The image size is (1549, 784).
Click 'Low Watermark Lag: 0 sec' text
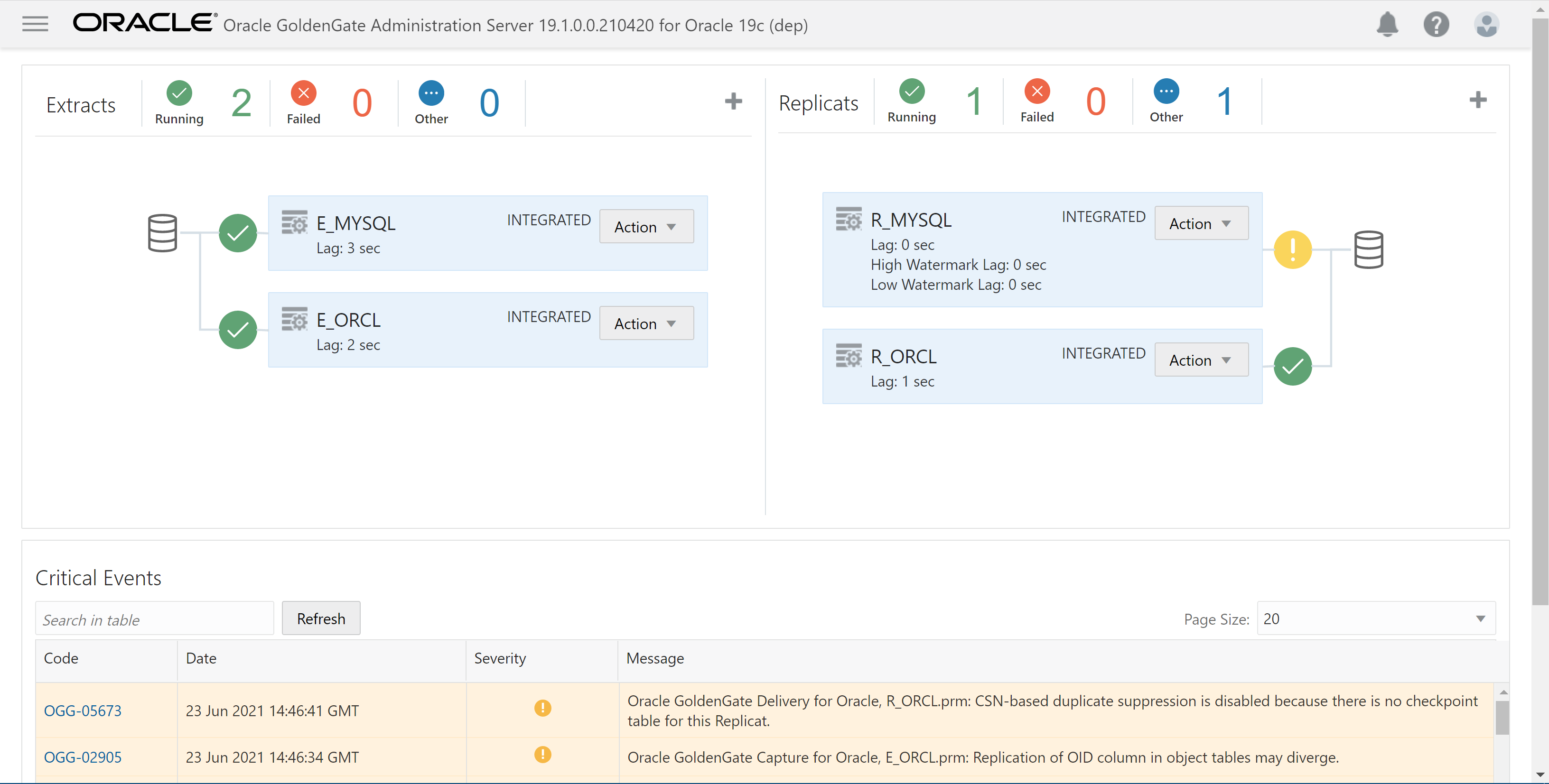(956, 284)
